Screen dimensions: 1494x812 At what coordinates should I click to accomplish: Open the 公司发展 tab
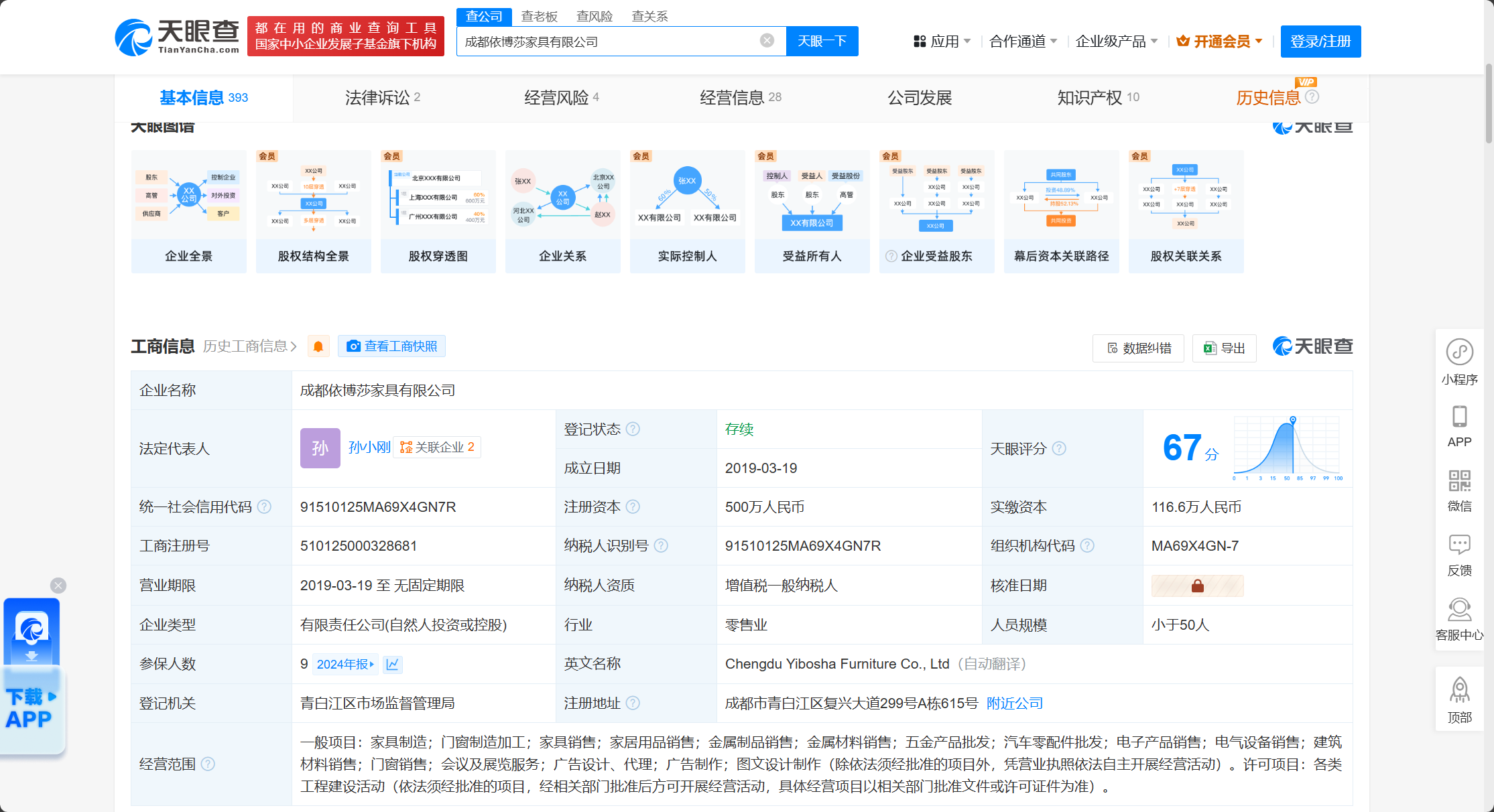[x=920, y=98]
